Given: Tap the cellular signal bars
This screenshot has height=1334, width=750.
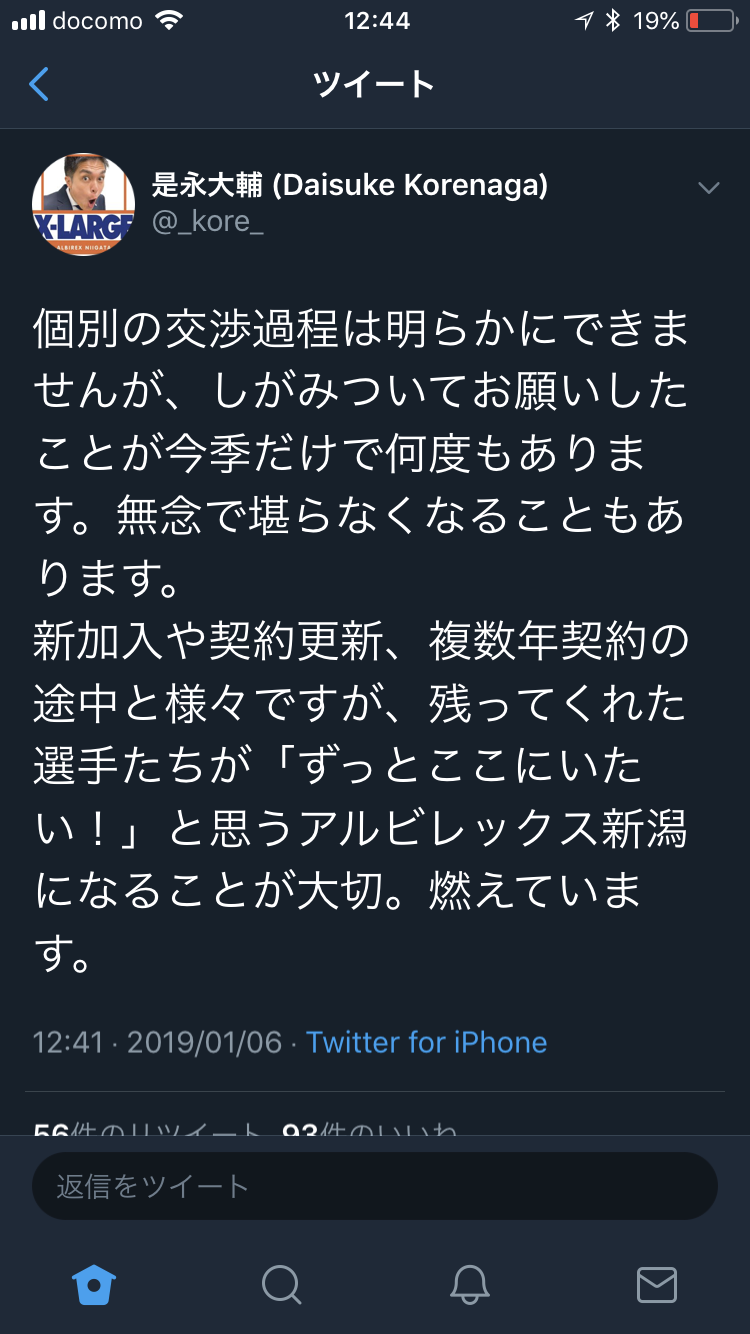Looking at the screenshot, I should click(29, 21).
